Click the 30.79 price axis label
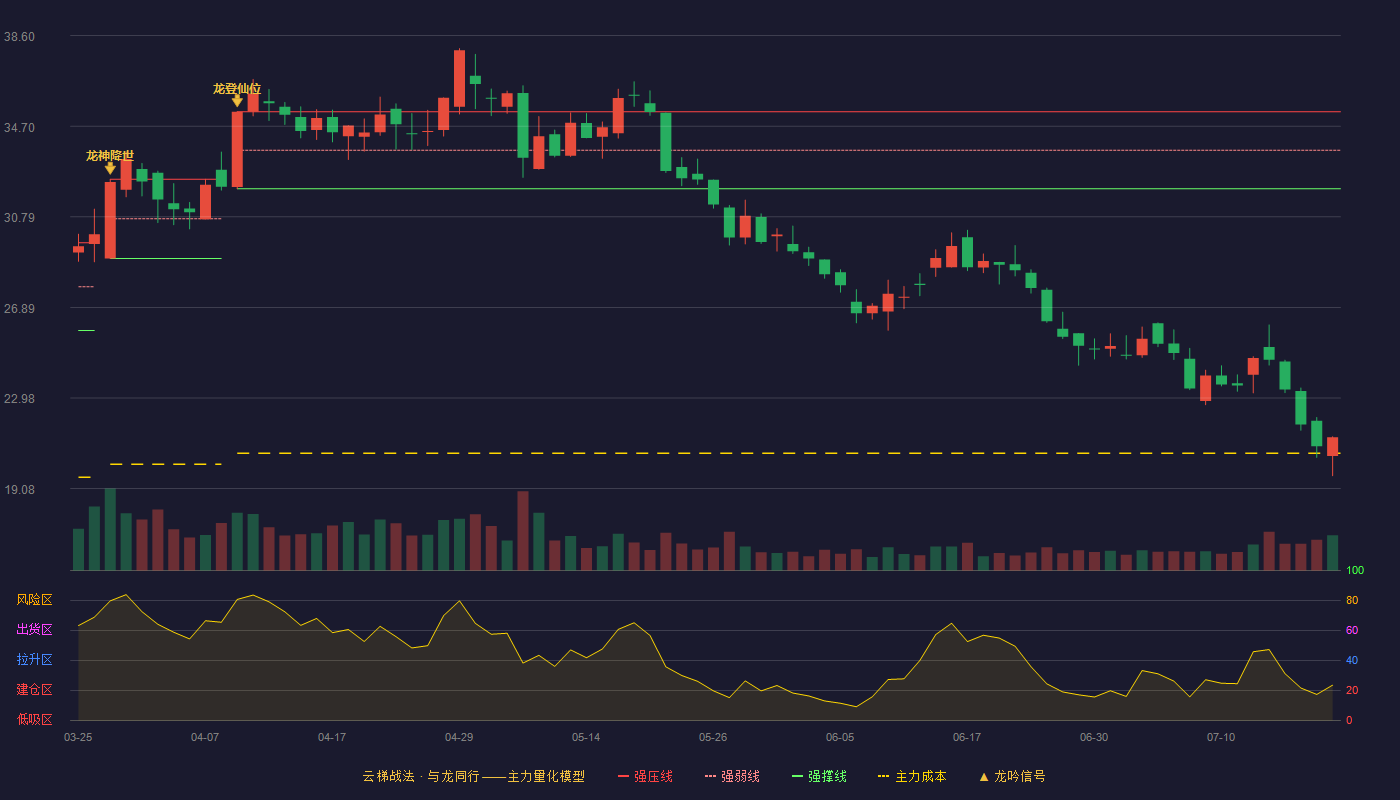 [19, 218]
